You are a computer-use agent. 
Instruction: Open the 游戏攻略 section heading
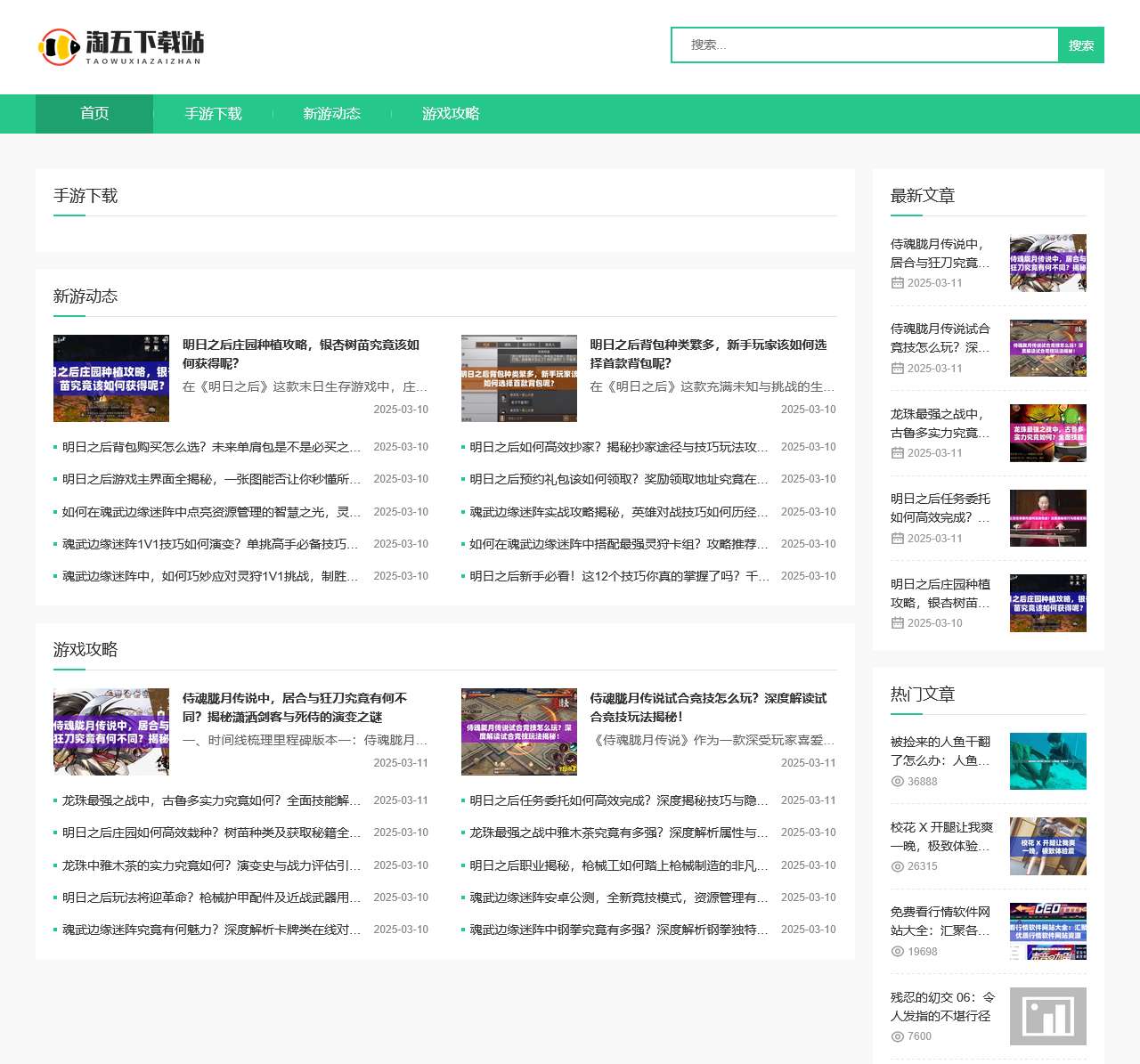pos(85,650)
